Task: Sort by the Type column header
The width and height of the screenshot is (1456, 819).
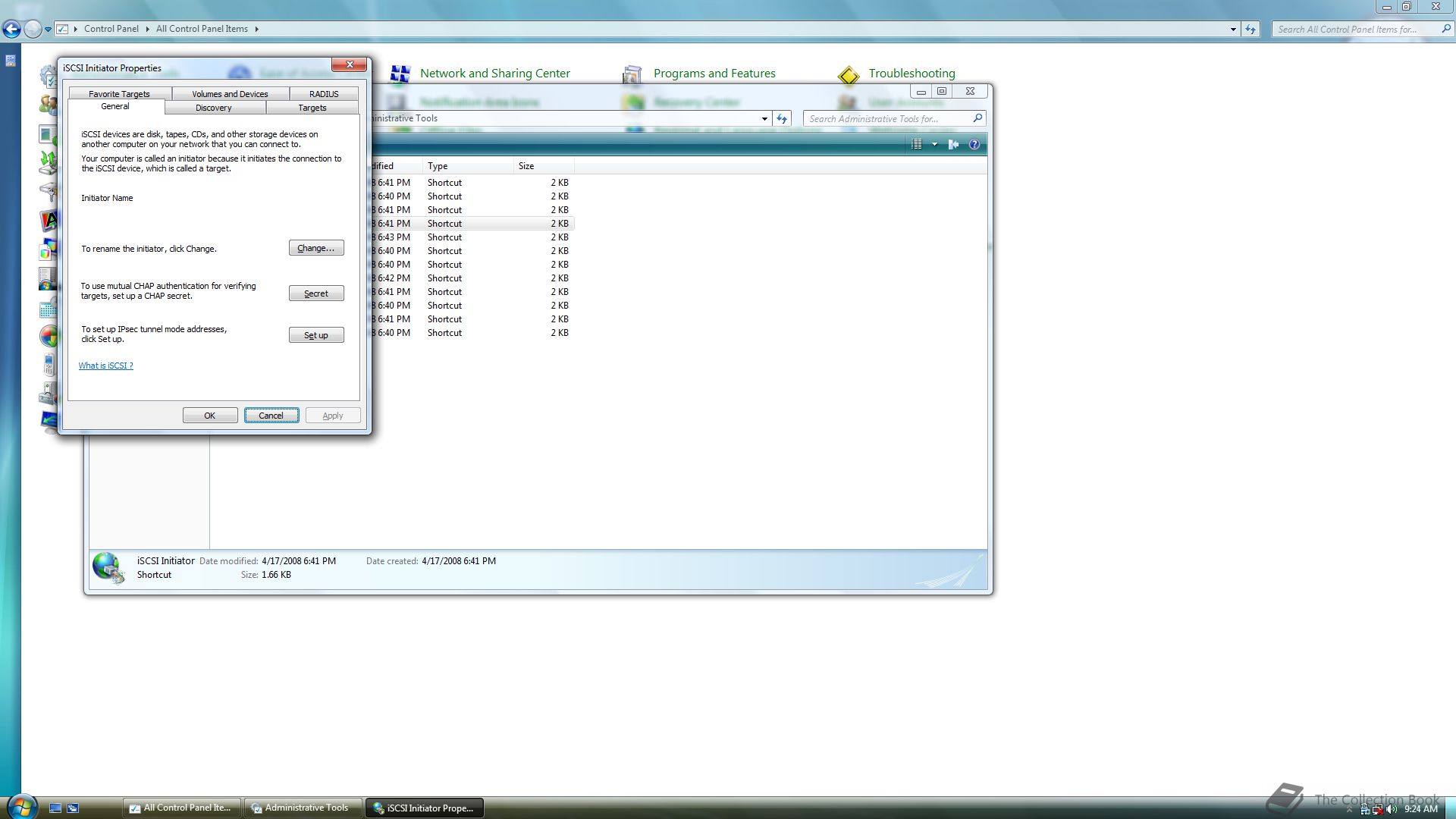Action: (468, 166)
